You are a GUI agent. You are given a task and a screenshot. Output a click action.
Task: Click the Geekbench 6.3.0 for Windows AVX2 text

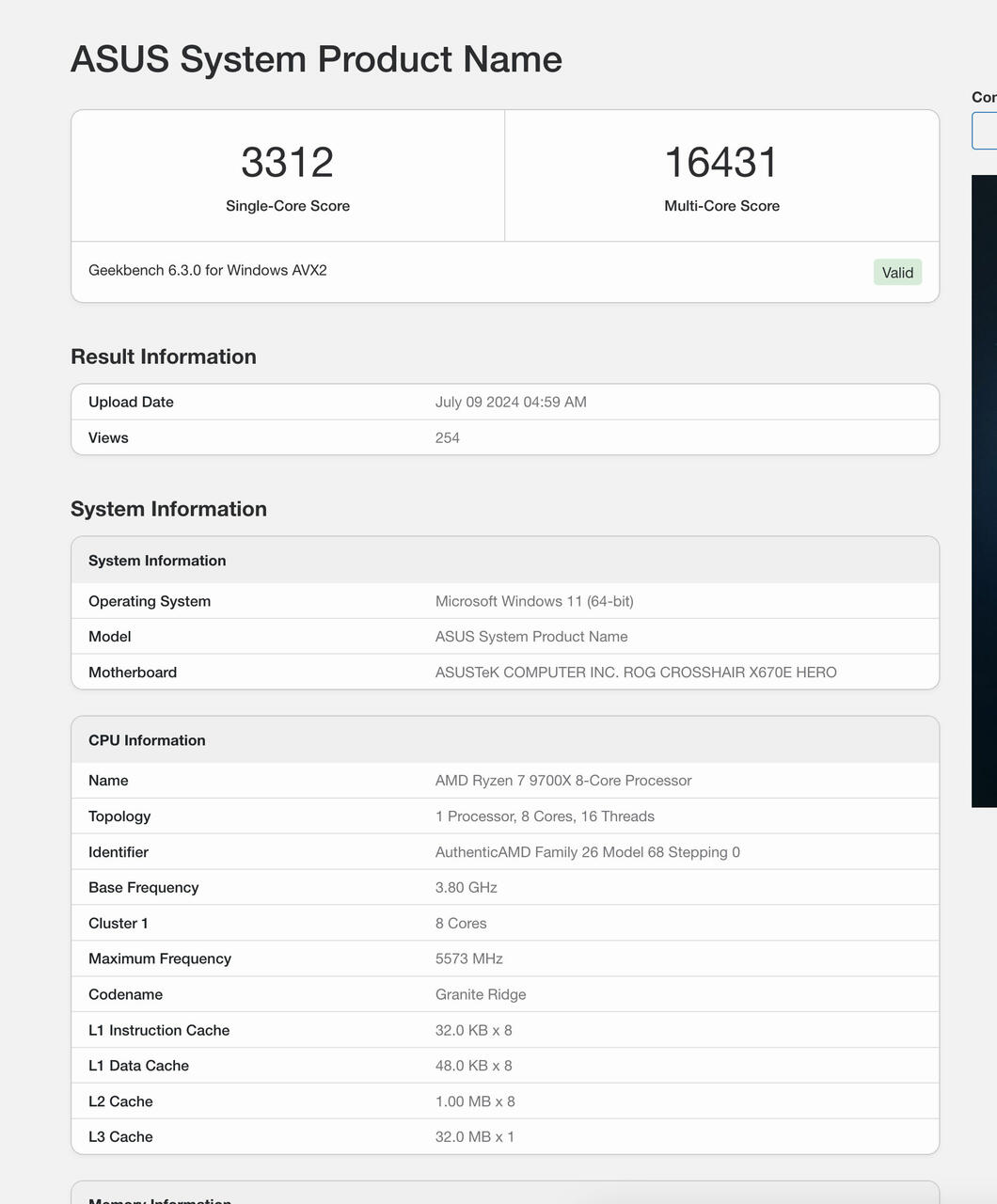point(208,271)
